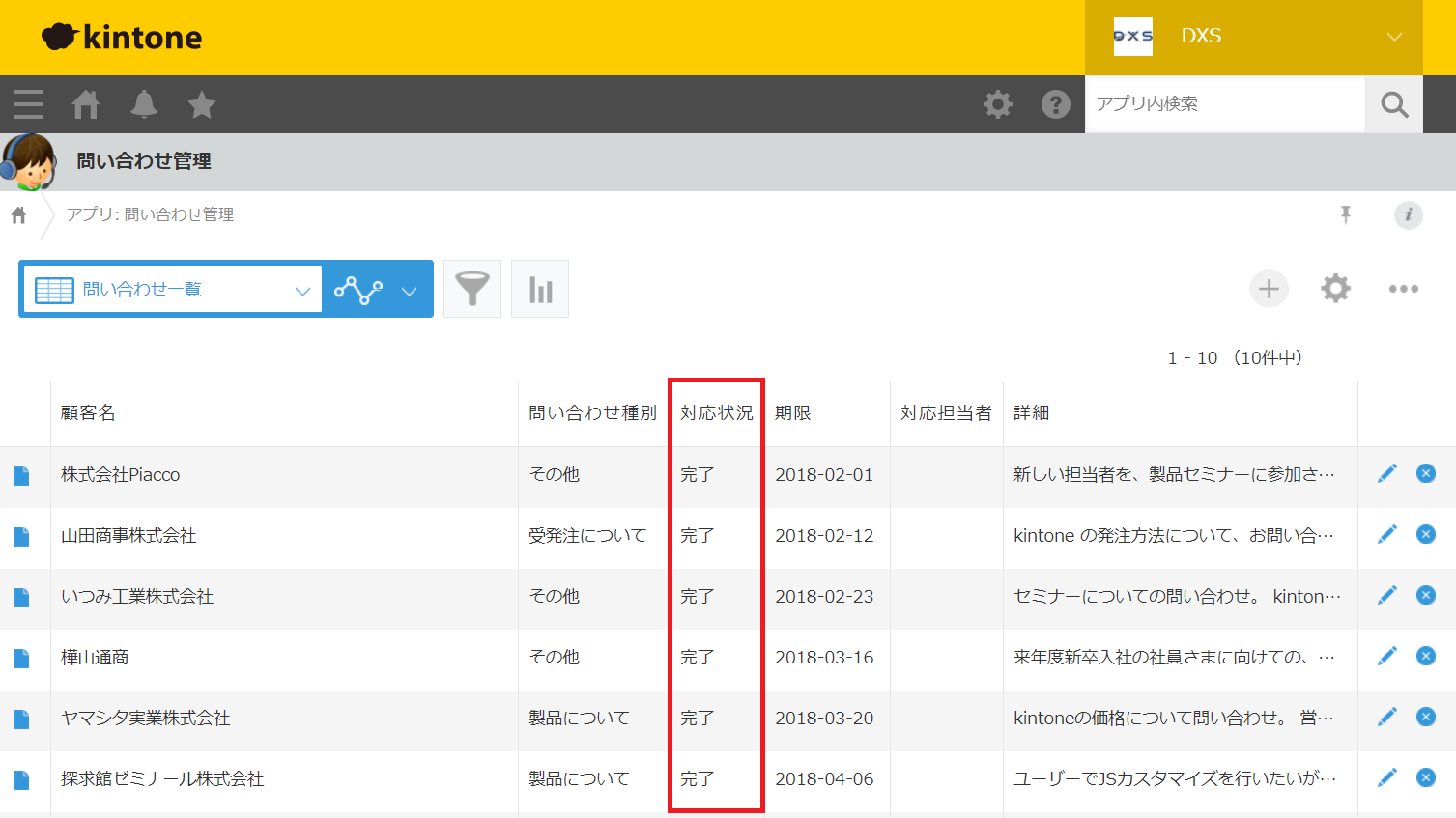Image resolution: width=1456 pixels, height=818 pixels.
Task: Delete the 株式会社Piacco record
Action: click(x=1426, y=473)
